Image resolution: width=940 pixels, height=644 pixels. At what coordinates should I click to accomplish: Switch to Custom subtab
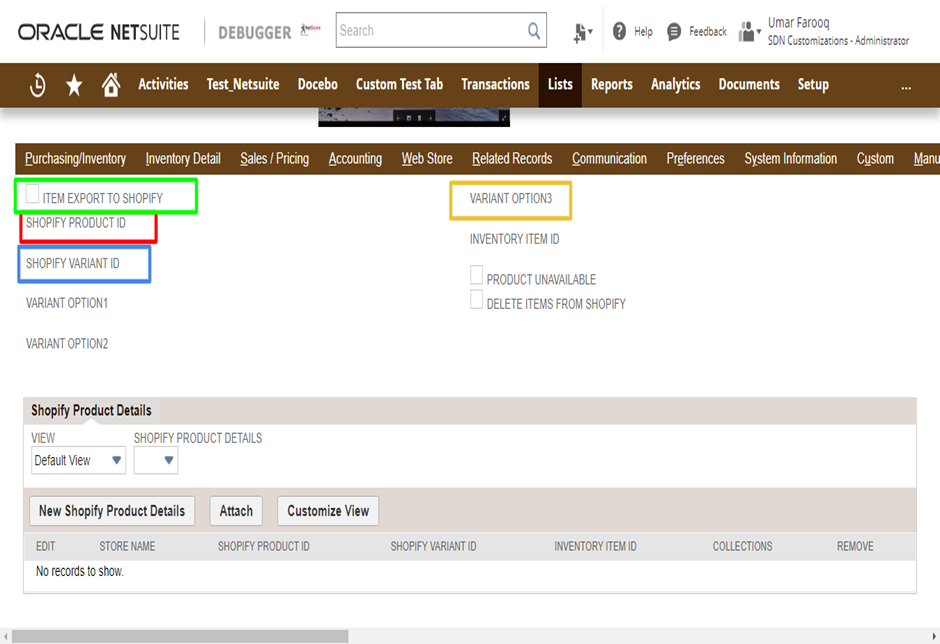pos(875,159)
